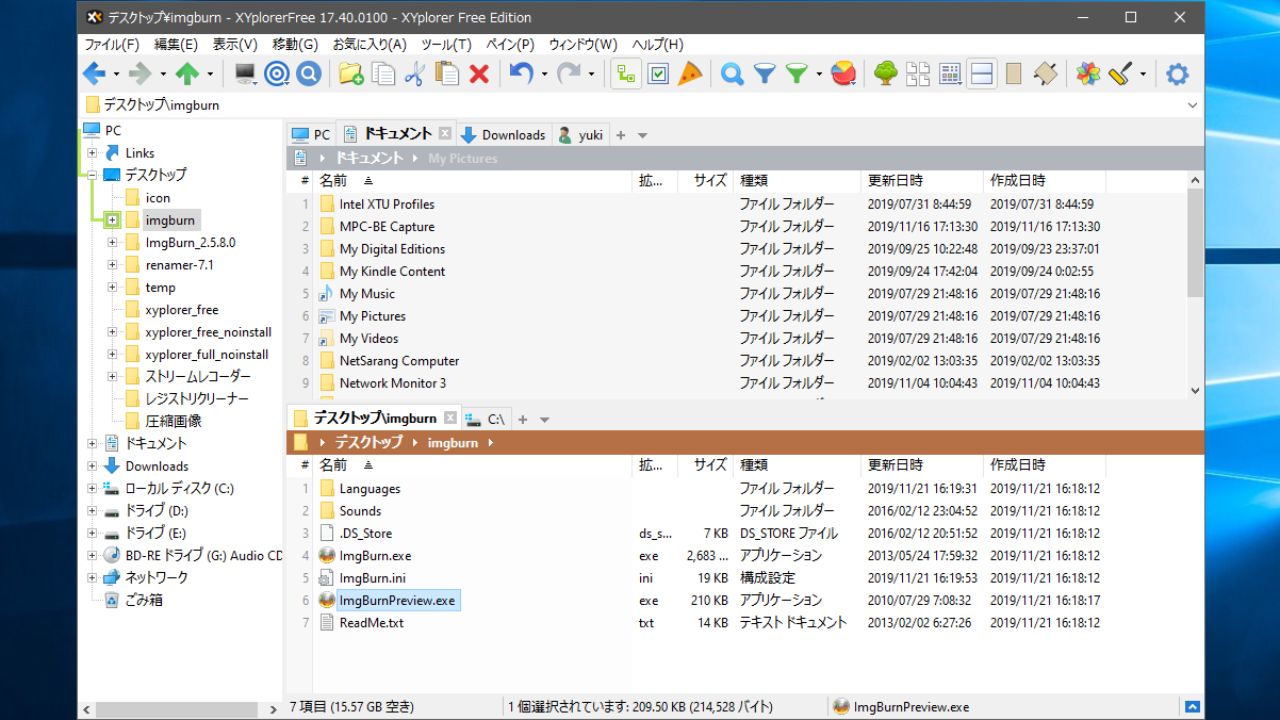This screenshot has height=720, width=1280.
Task: Open Find Files magnifier icon
Action: pos(732,73)
